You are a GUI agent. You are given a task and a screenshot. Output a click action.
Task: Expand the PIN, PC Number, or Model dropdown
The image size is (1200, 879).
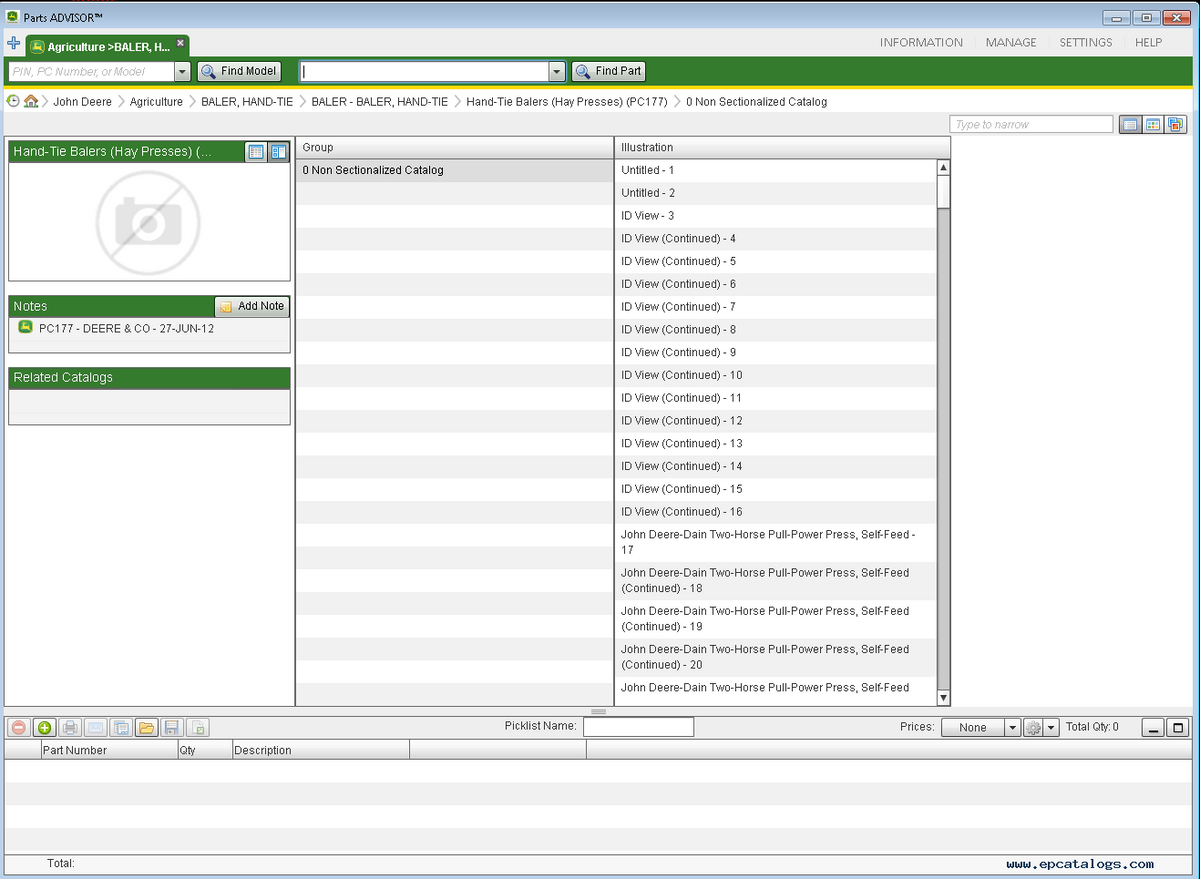coord(182,72)
